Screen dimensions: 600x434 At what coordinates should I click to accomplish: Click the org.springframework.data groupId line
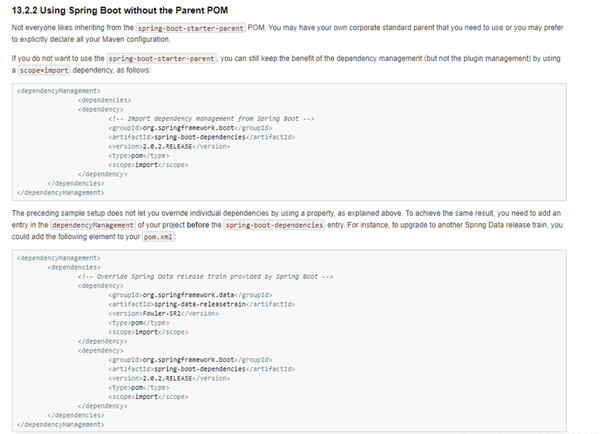click(x=190, y=295)
